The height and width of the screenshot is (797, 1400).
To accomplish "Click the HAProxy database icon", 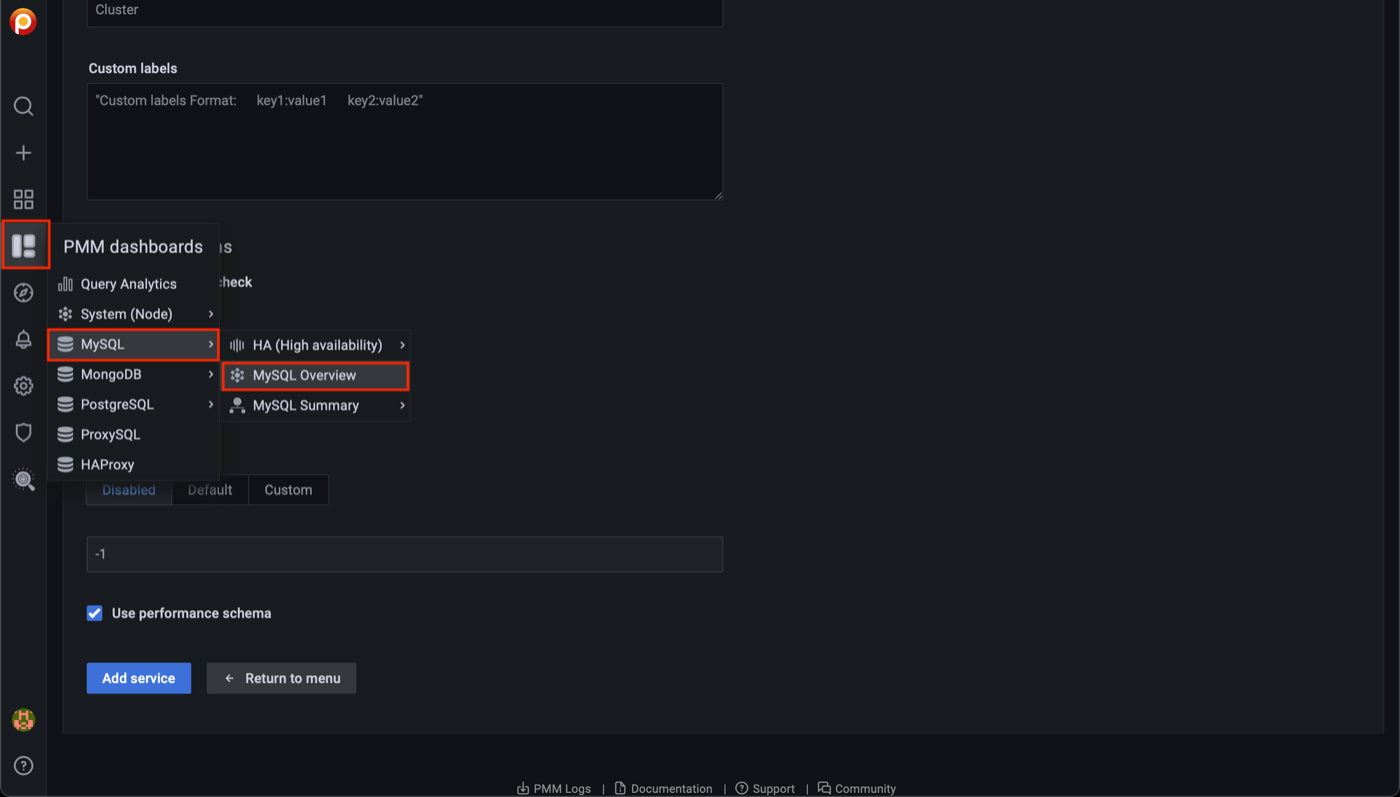I will click(65, 464).
